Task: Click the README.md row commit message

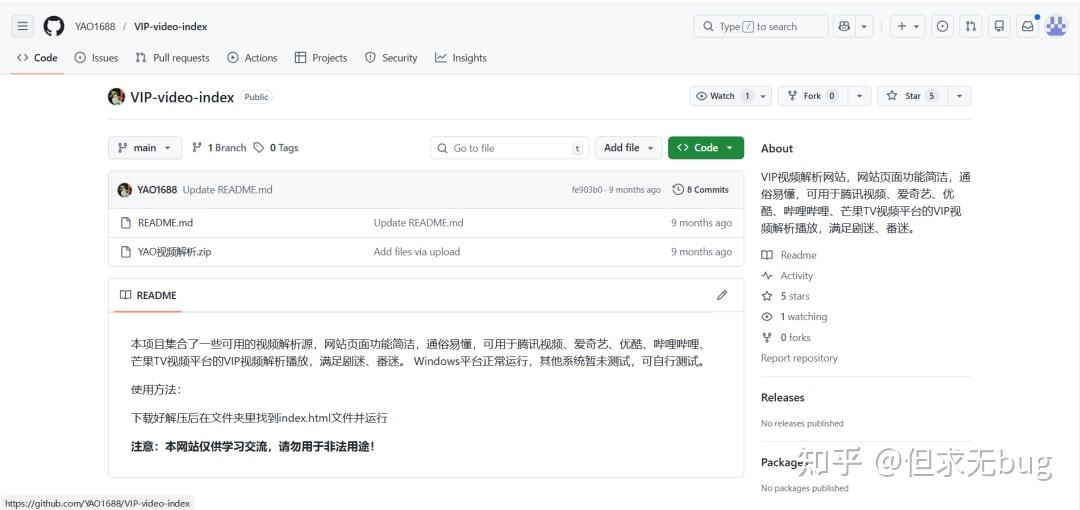Action: (x=418, y=223)
